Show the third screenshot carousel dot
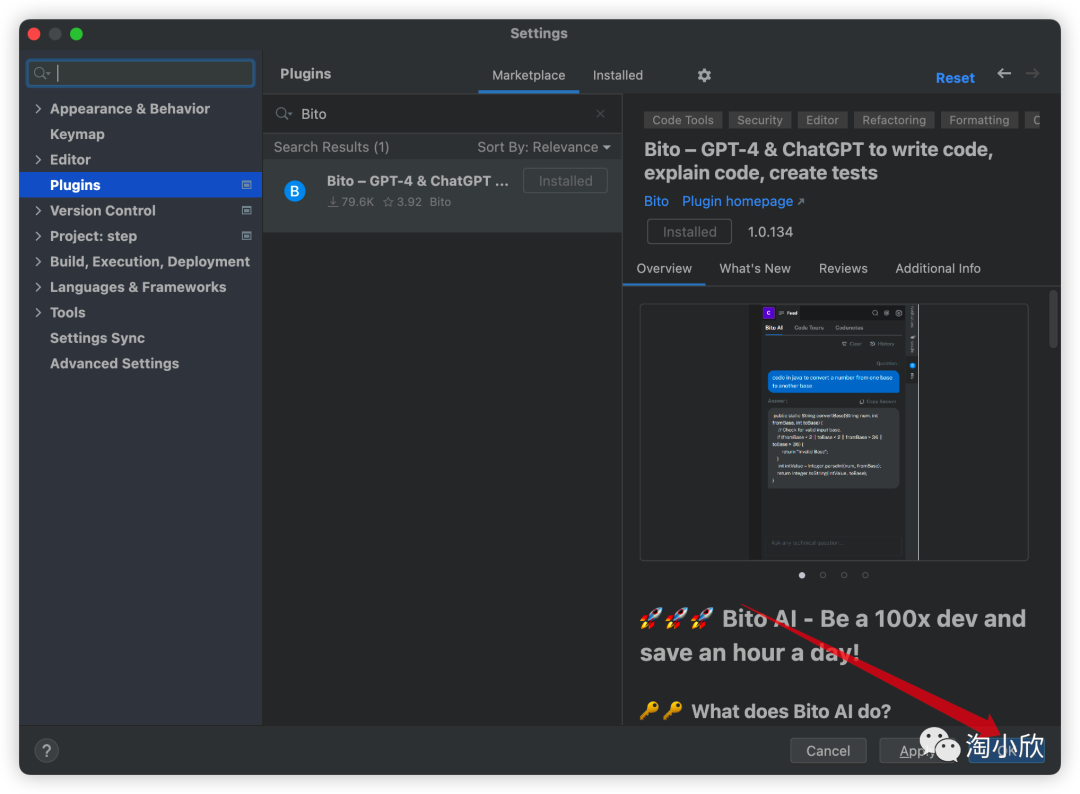 click(844, 575)
